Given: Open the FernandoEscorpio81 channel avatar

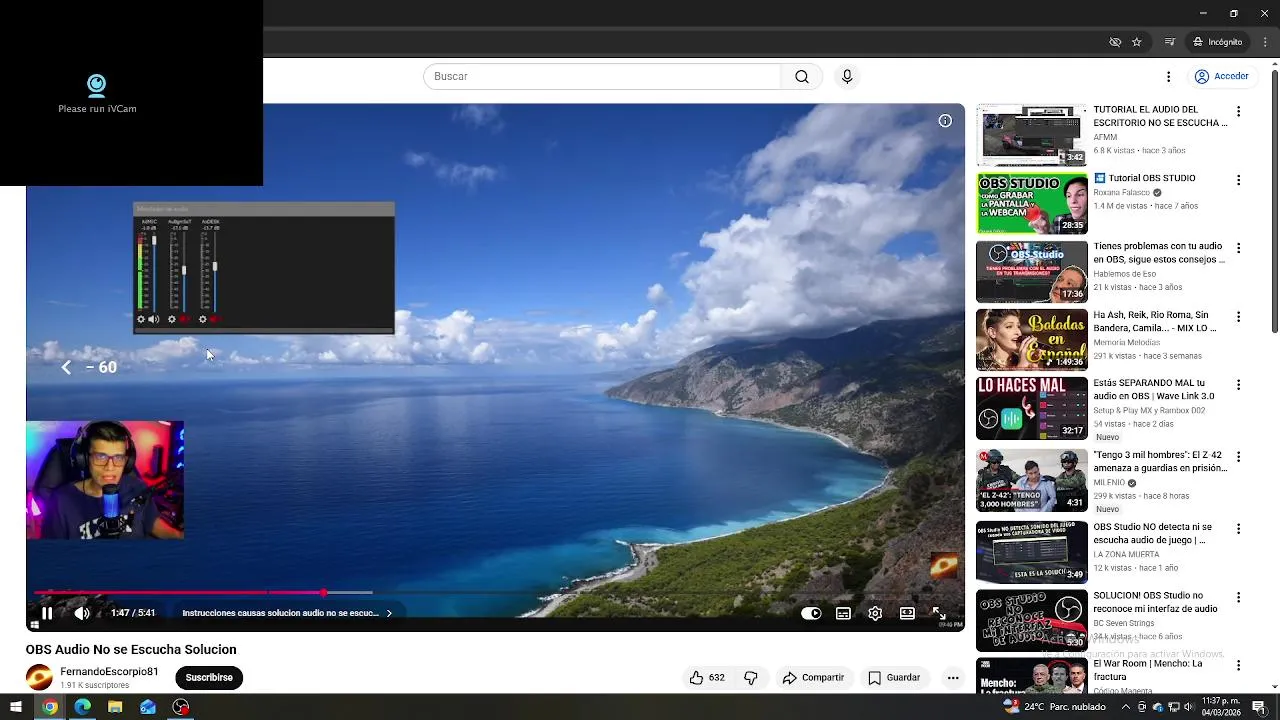Looking at the screenshot, I should coord(39,678).
